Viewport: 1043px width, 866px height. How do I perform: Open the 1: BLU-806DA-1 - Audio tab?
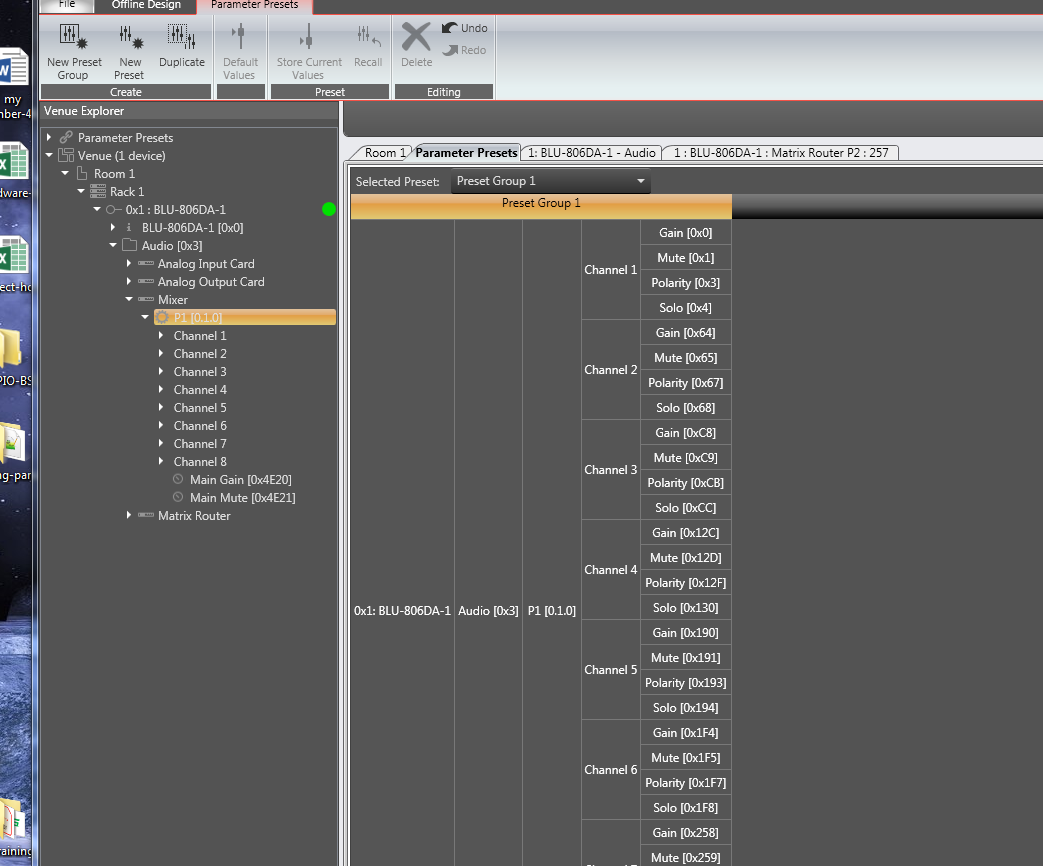click(x=591, y=153)
